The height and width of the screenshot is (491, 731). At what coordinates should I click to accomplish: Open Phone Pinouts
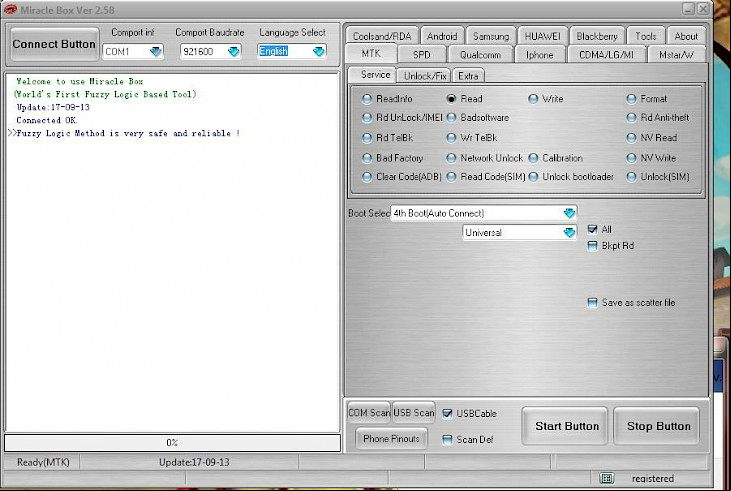[x=391, y=439]
